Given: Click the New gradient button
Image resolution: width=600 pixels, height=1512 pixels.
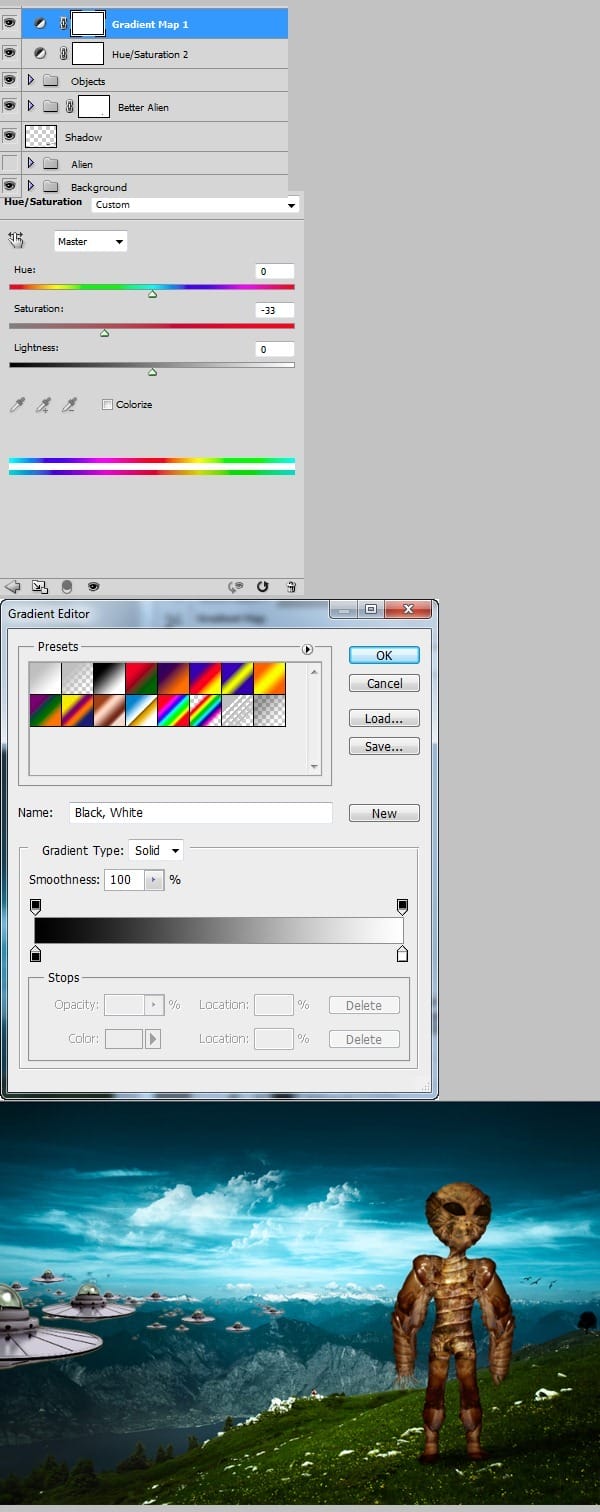Looking at the screenshot, I should (384, 813).
